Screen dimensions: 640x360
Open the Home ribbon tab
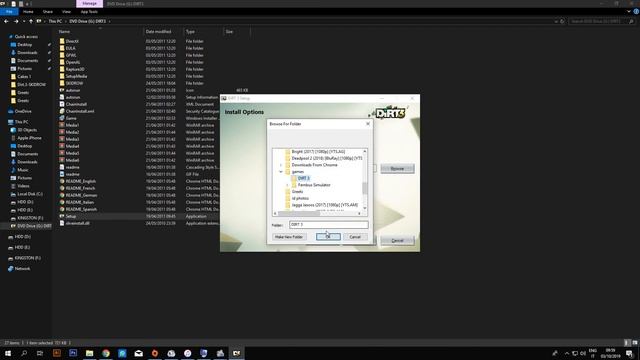28,12
